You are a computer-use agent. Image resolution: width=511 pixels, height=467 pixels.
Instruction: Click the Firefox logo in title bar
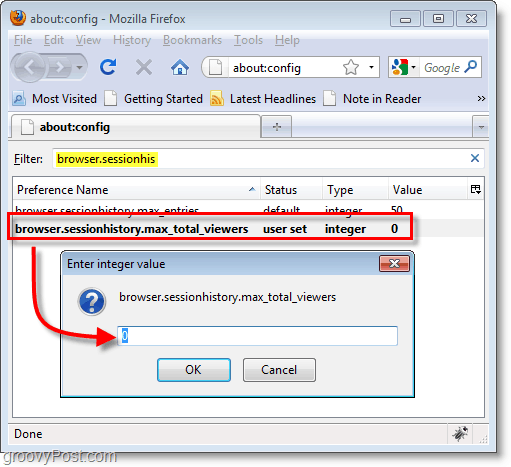tap(18, 18)
